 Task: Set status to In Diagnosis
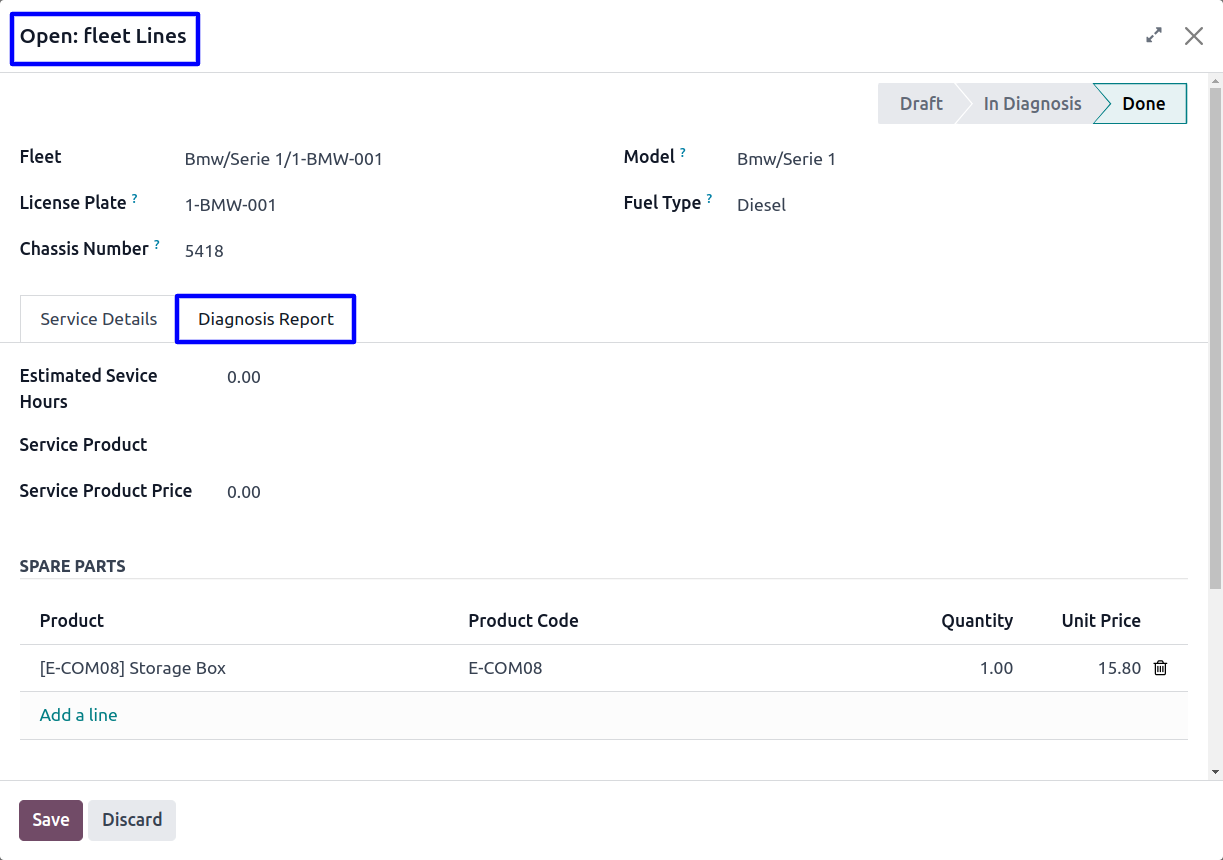[x=1031, y=104]
